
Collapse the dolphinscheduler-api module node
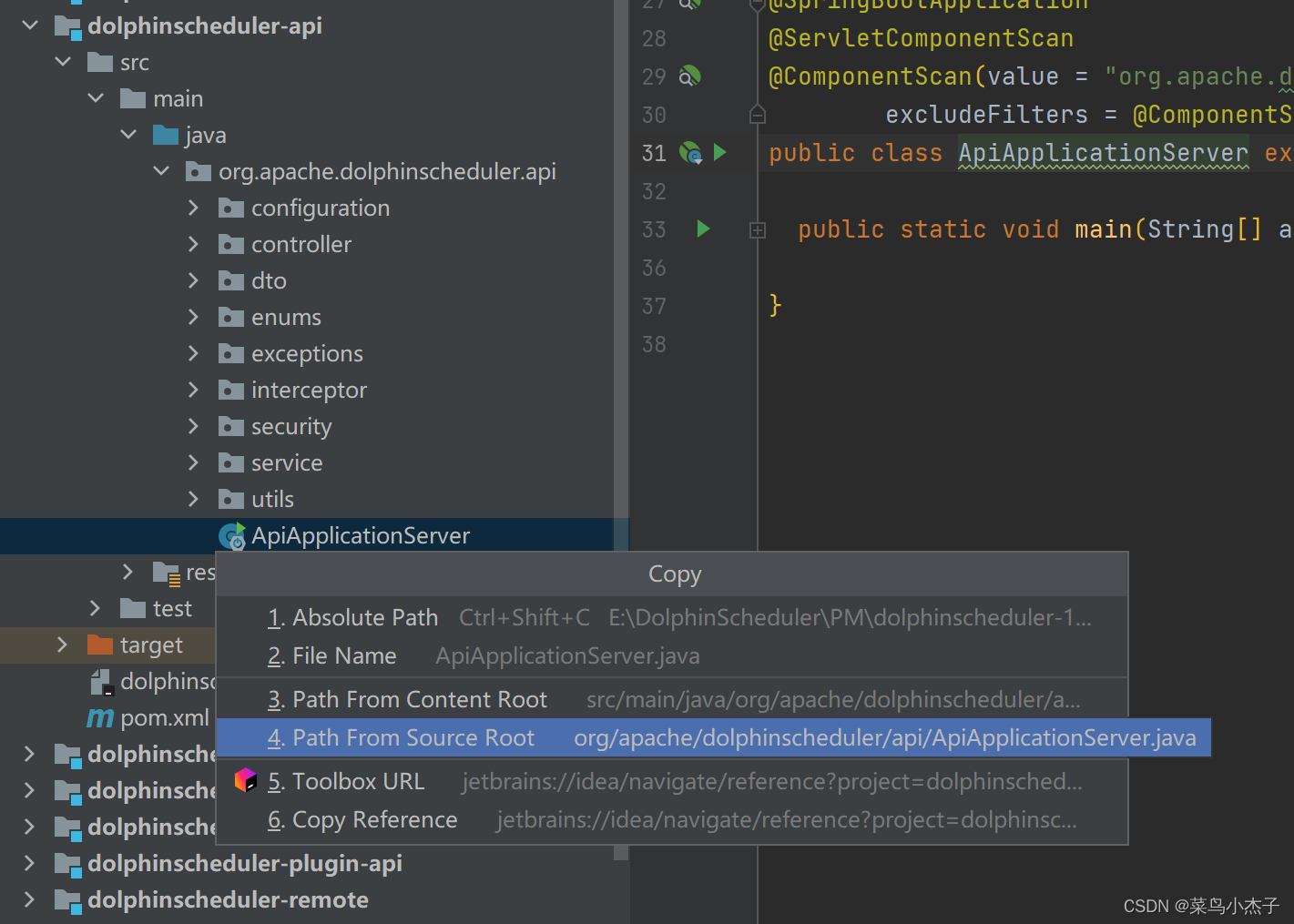pyautogui.click(x=30, y=25)
